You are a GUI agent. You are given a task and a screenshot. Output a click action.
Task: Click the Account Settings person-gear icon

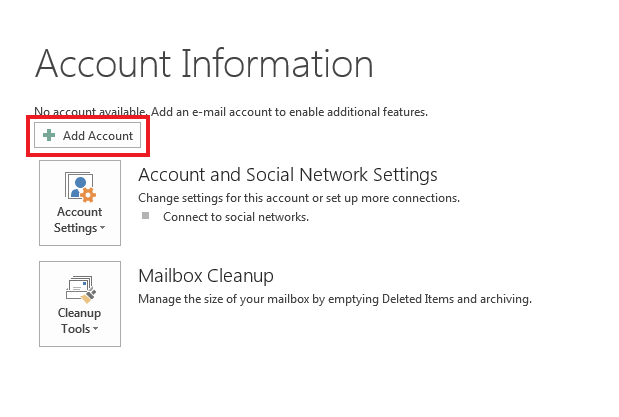click(80, 187)
